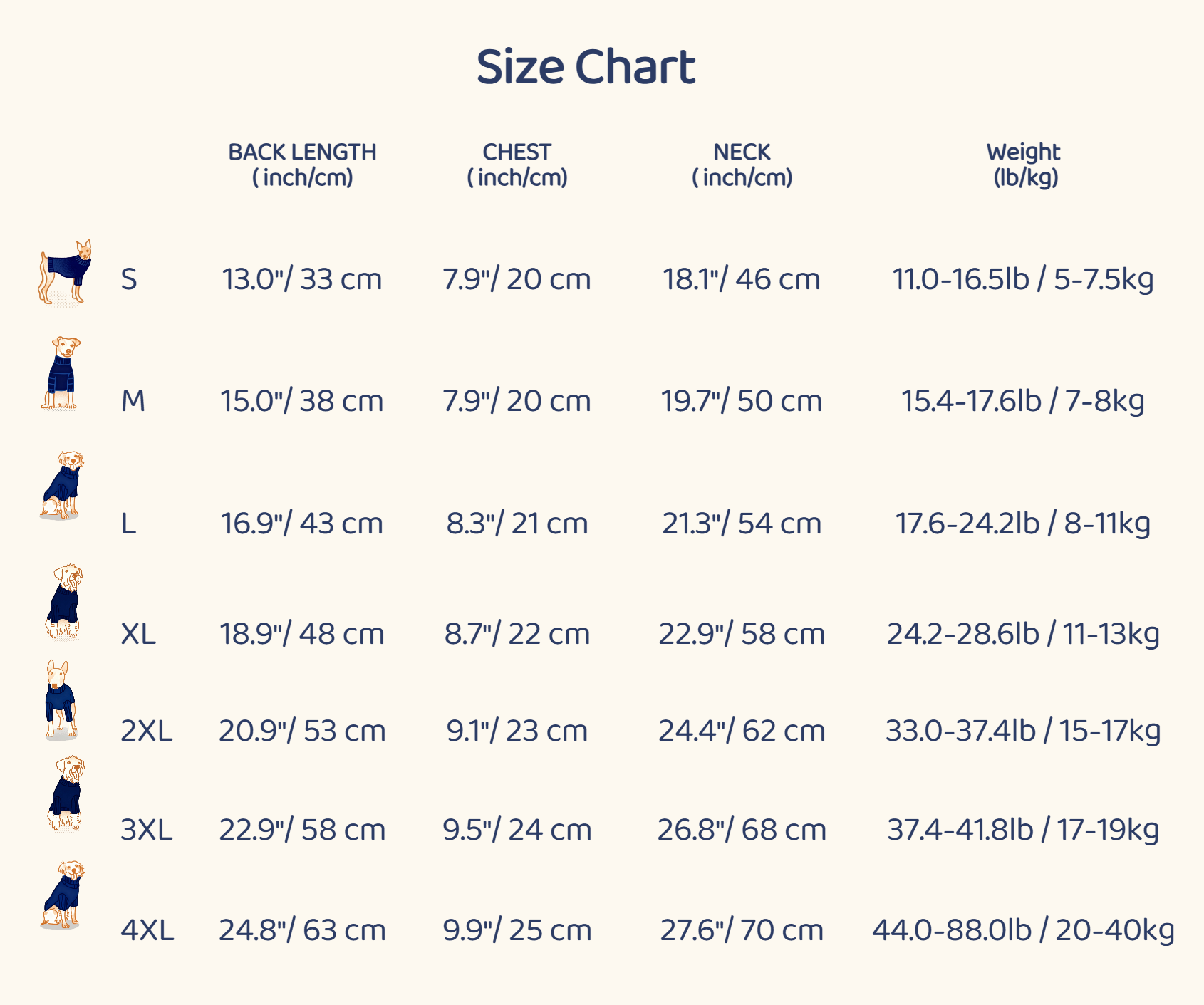Click the dog illustration for size XL

tap(64, 602)
